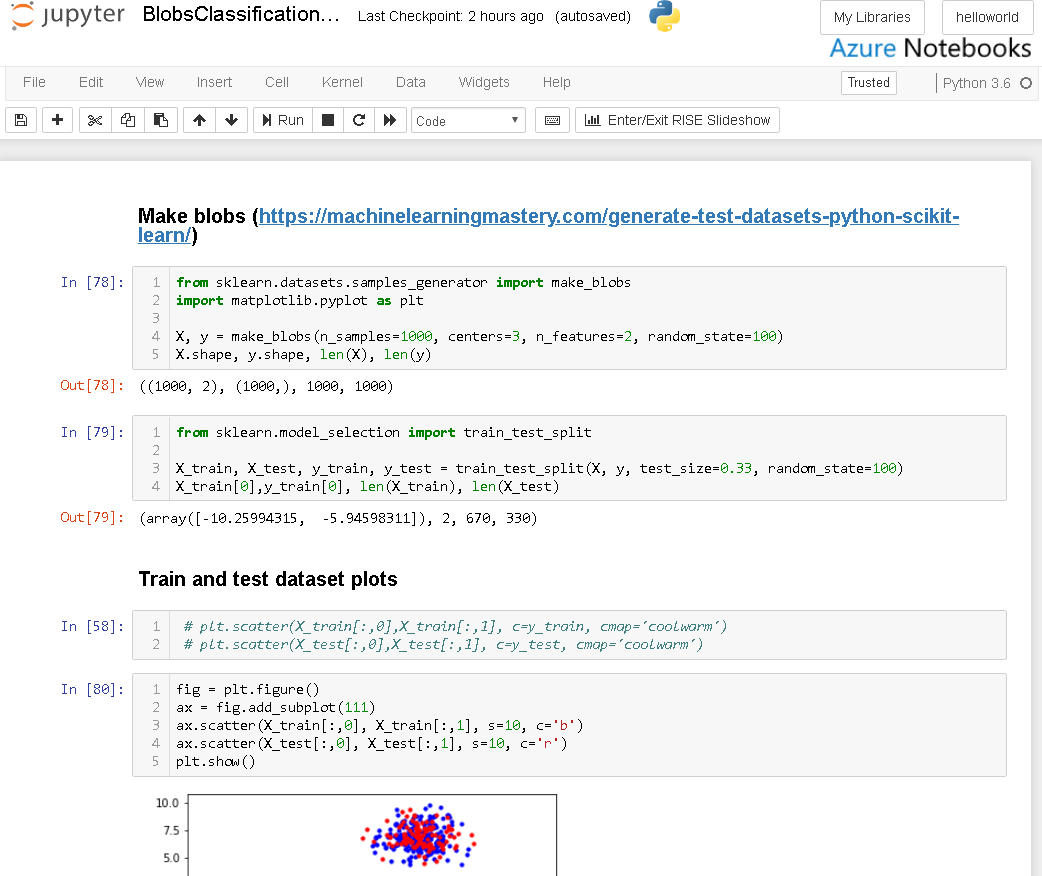
Task: Insert a cell below with plus icon
Action: pyautogui.click(x=57, y=120)
